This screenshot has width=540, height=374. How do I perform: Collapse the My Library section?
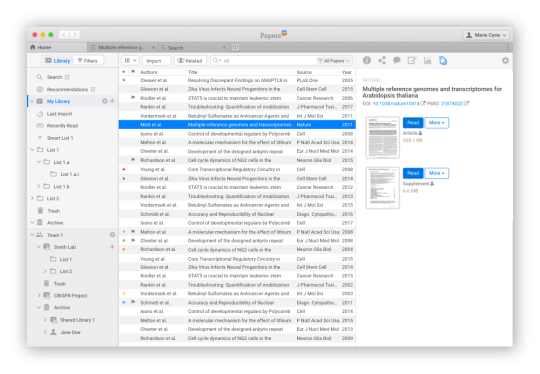32,101
